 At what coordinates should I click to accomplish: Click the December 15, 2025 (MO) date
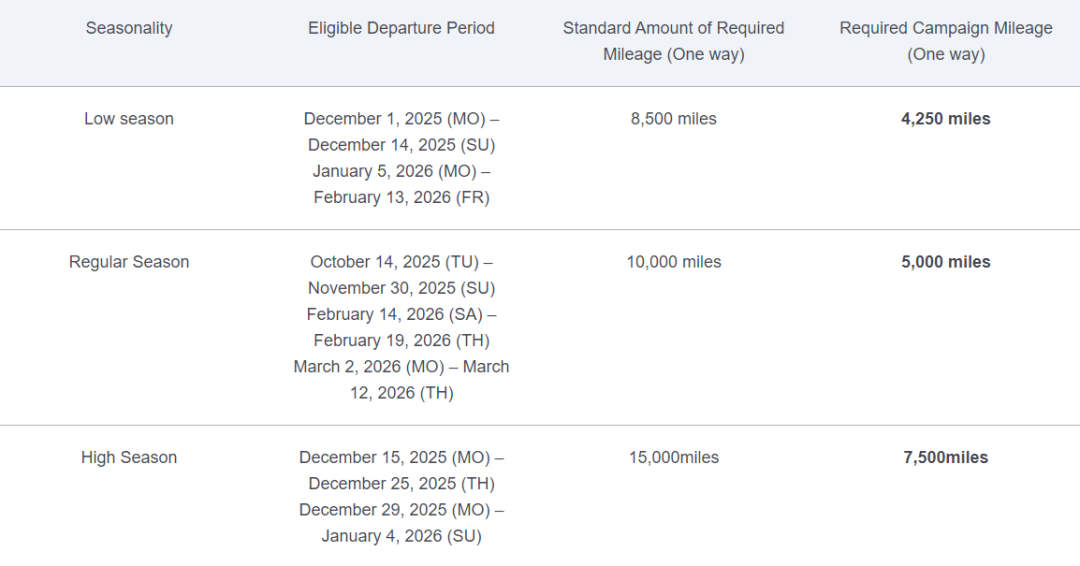click(394, 457)
